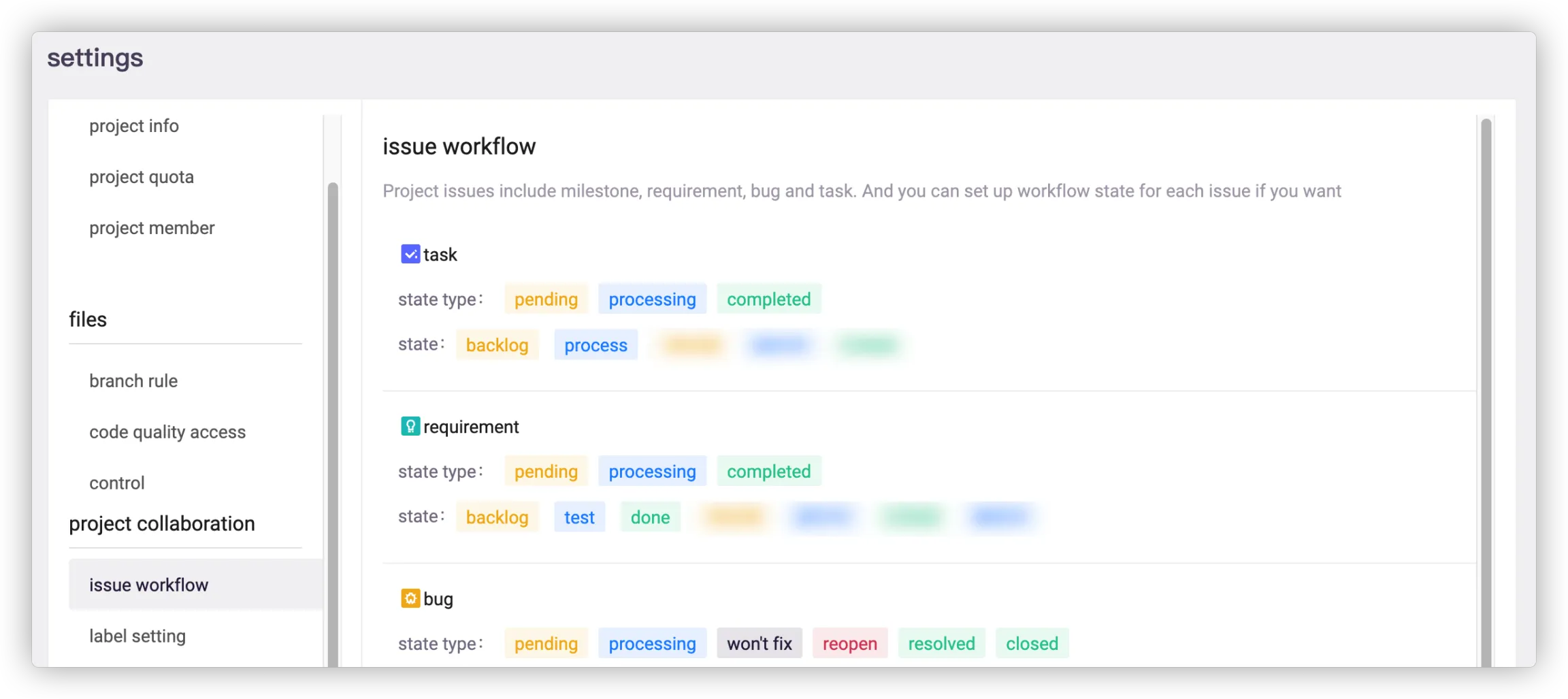This screenshot has width=1568, height=699.
Task: Go to project quota page
Action: pyautogui.click(x=142, y=178)
